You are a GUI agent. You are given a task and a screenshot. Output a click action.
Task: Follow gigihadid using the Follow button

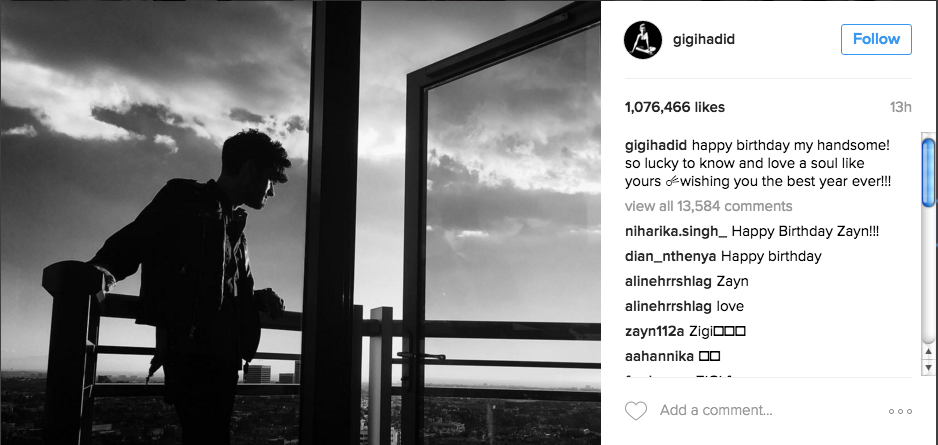(876, 39)
